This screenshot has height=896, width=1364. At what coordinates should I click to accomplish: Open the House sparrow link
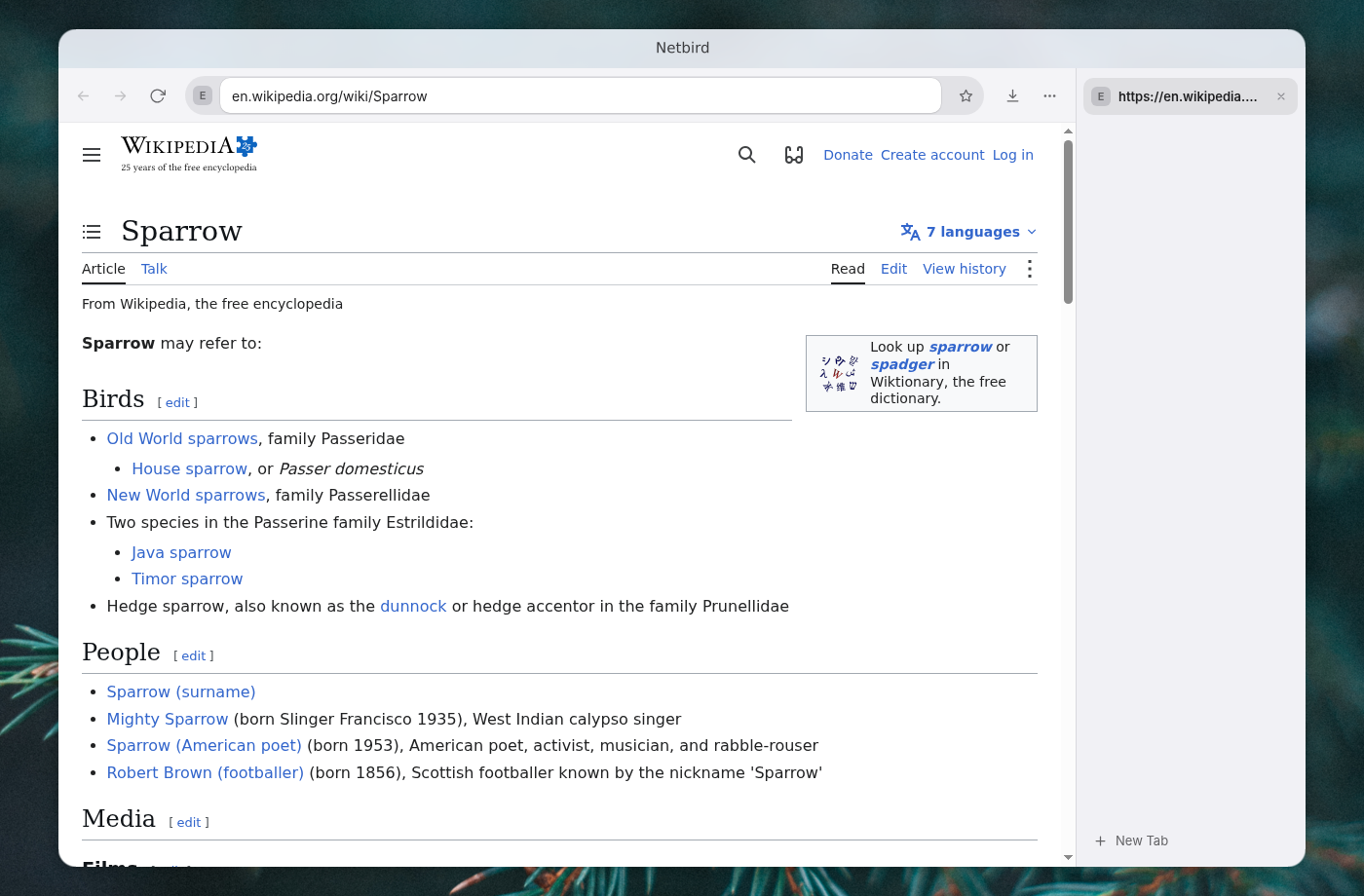[190, 468]
